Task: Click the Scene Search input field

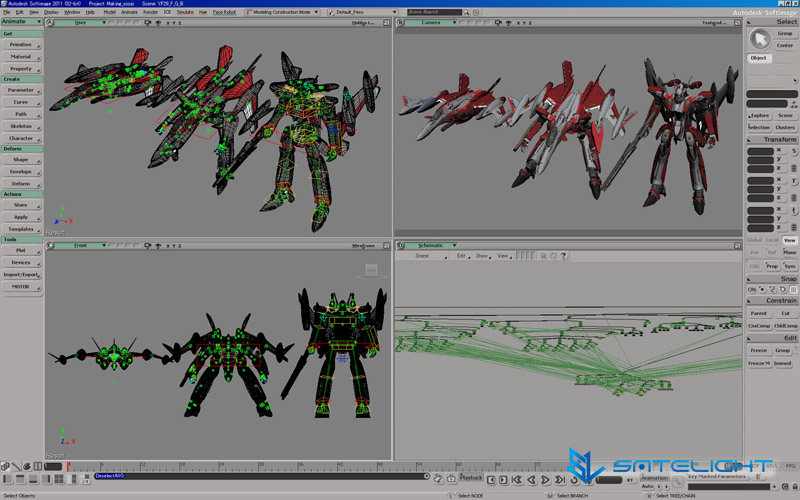Action: [435, 12]
